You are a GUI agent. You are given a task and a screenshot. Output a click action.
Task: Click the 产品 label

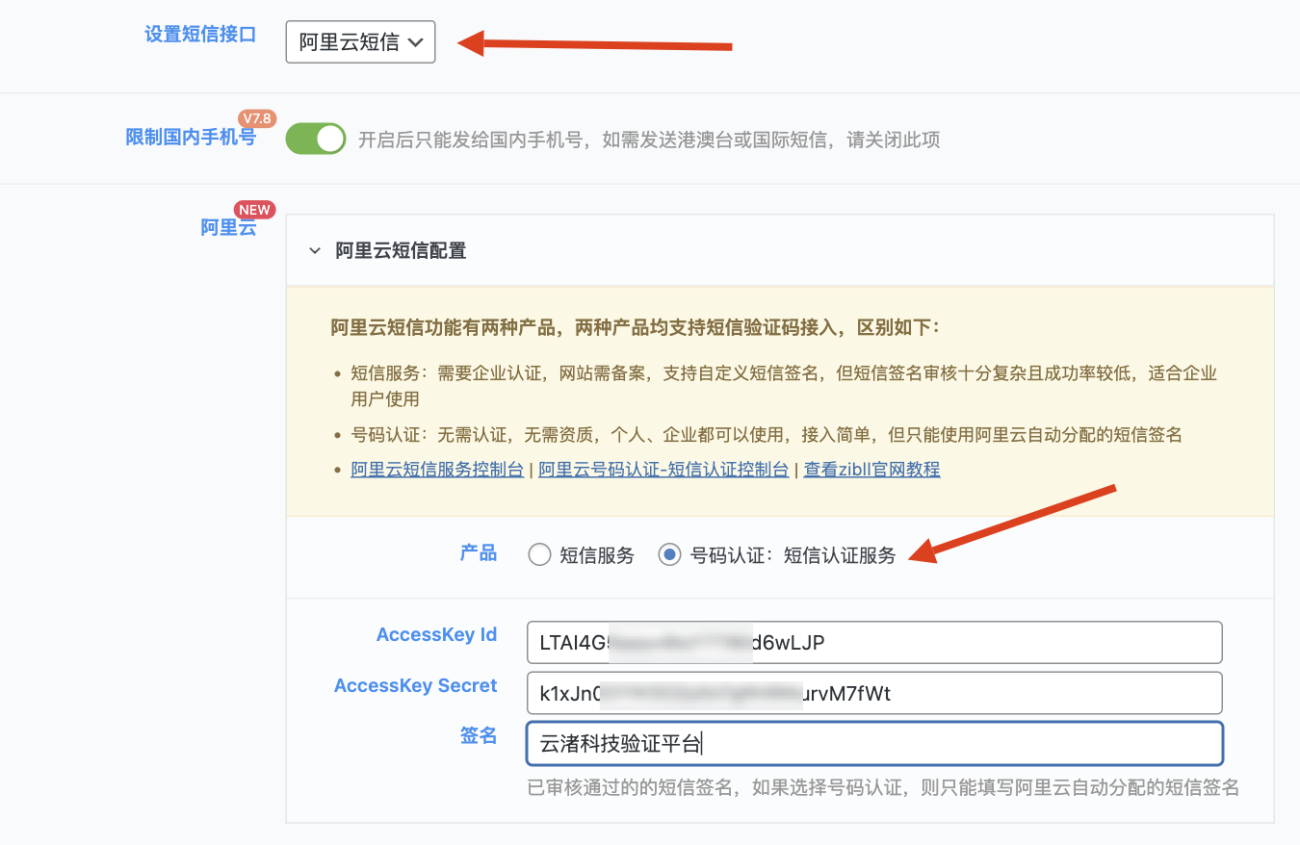pos(478,554)
